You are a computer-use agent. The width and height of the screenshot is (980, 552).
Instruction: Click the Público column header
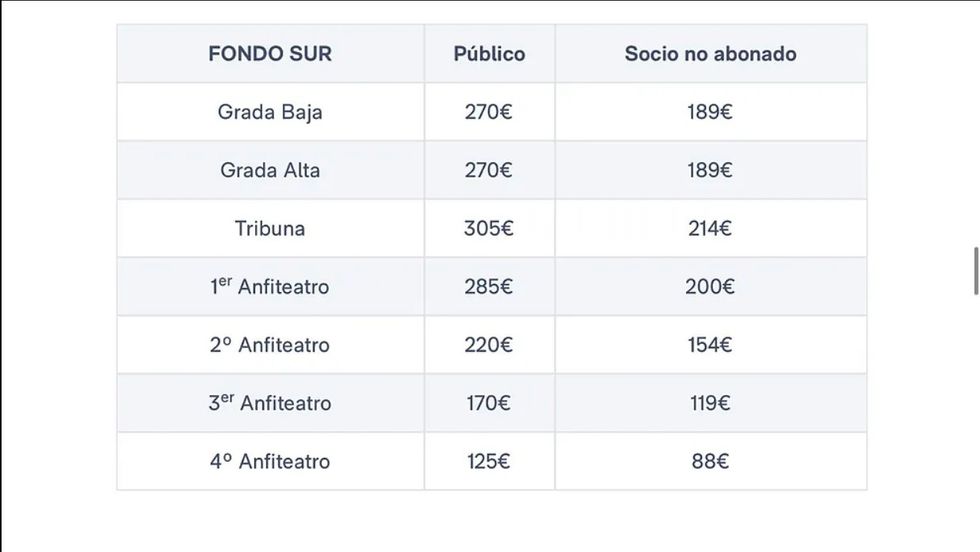(x=489, y=54)
